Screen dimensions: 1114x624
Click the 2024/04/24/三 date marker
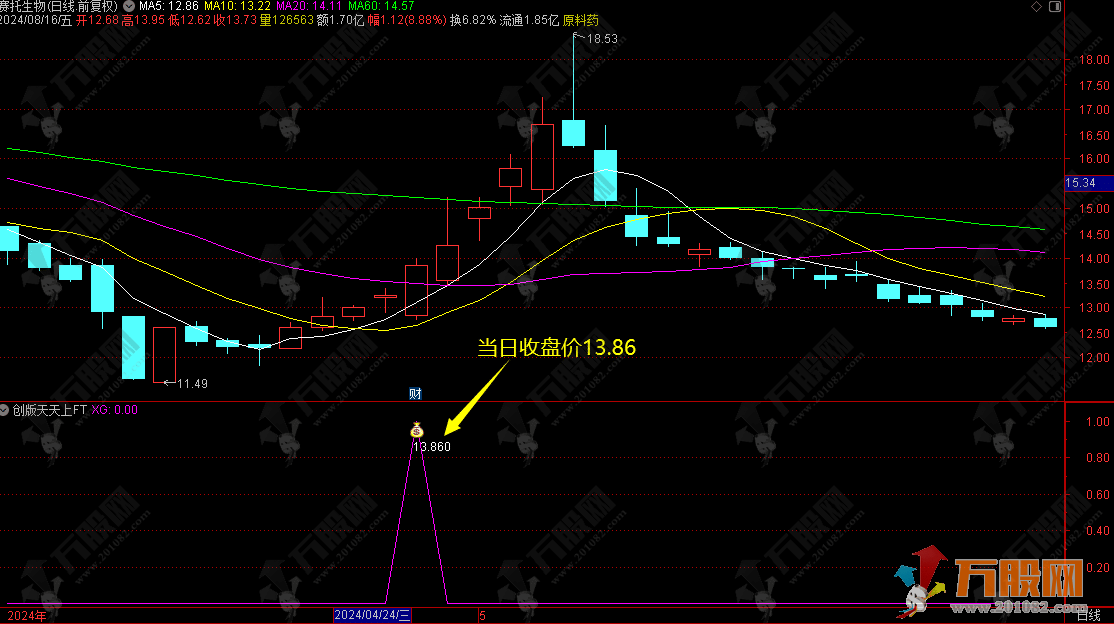[x=372, y=615]
